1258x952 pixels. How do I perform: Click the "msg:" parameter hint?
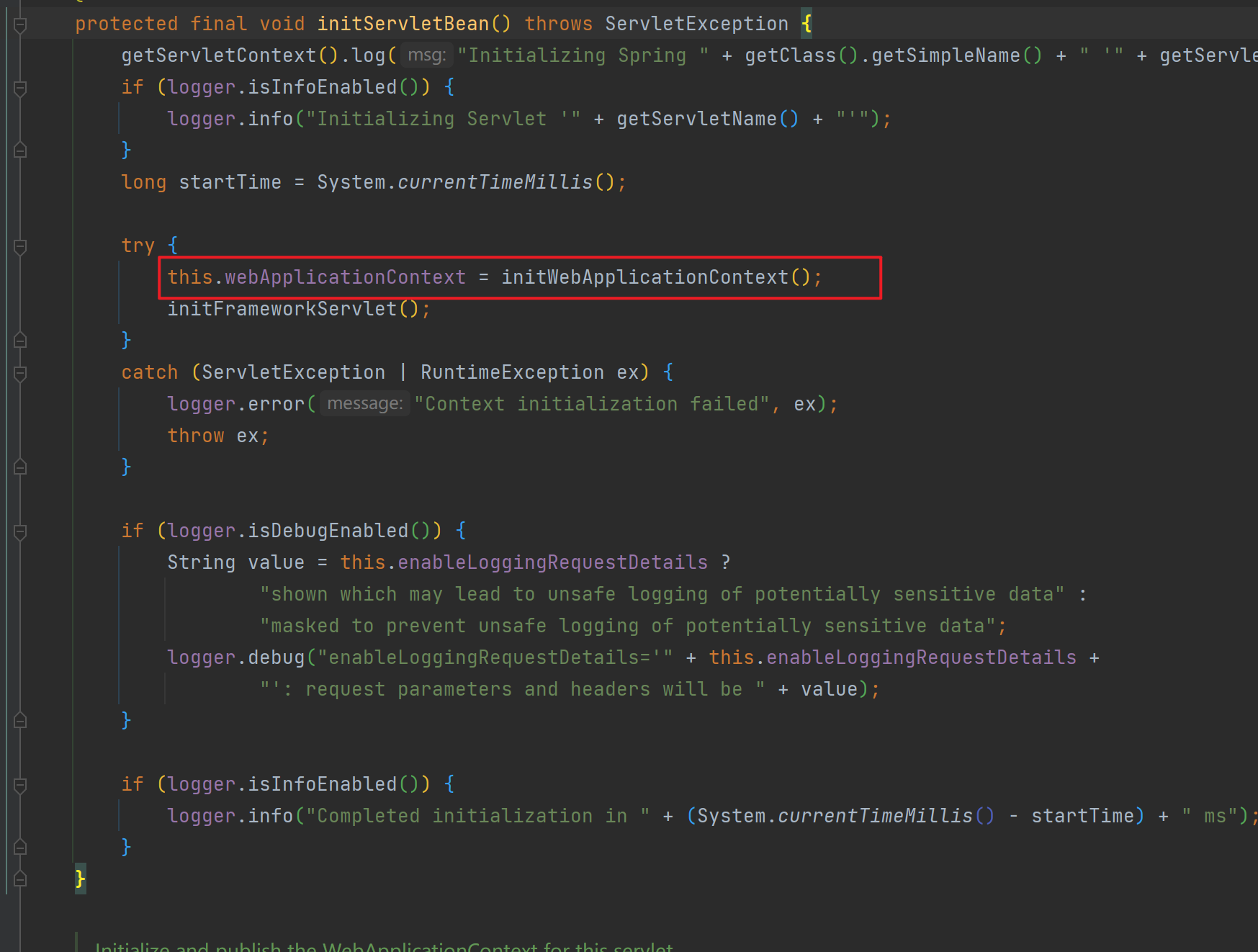427,55
